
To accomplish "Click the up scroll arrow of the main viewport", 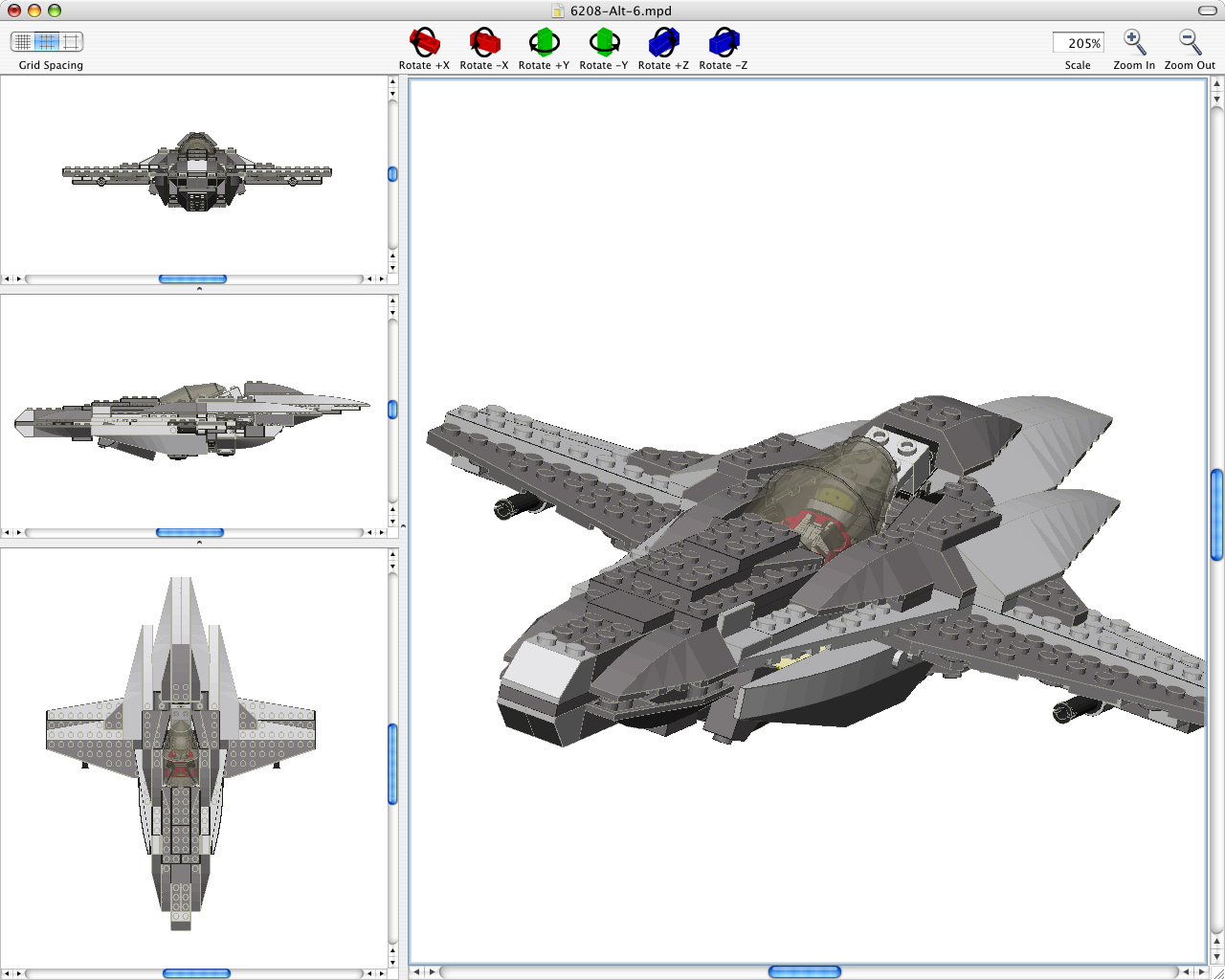I will [x=1214, y=83].
